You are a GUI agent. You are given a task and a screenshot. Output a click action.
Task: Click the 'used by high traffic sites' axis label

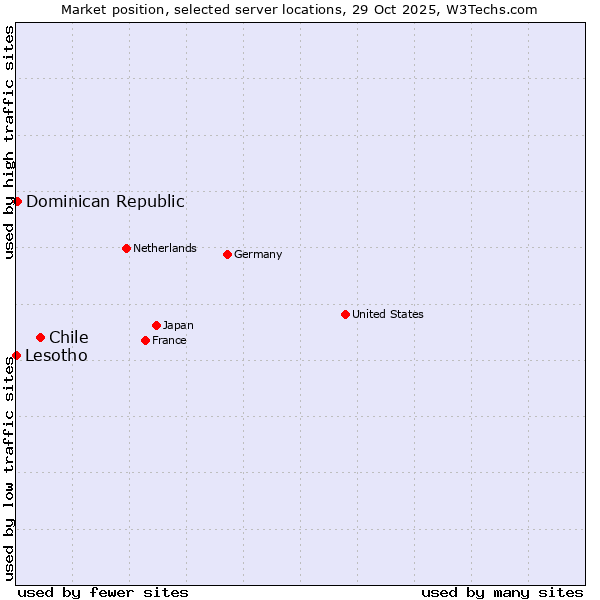tap(9, 142)
